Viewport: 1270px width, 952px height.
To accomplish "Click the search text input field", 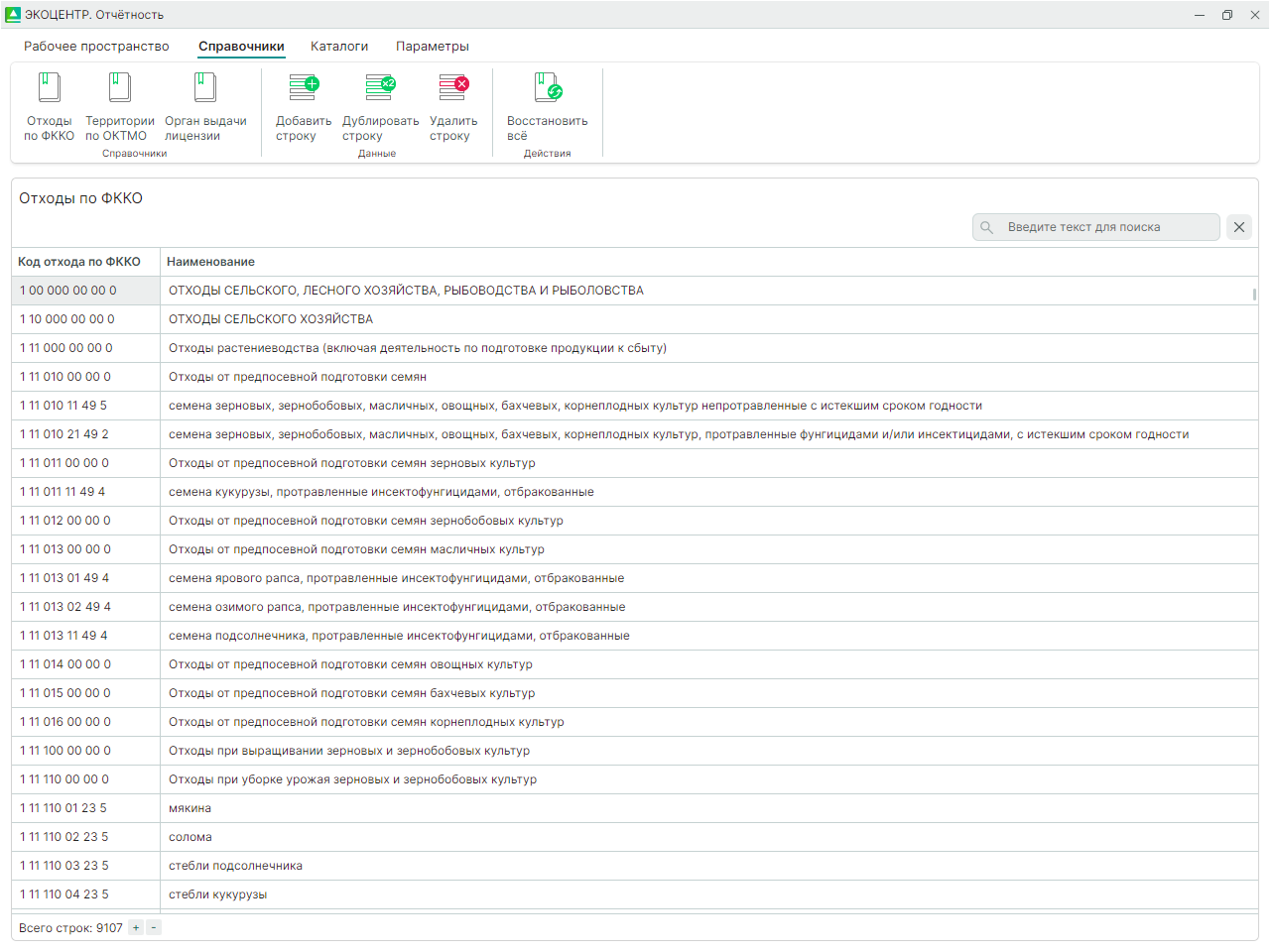I will [x=1106, y=227].
